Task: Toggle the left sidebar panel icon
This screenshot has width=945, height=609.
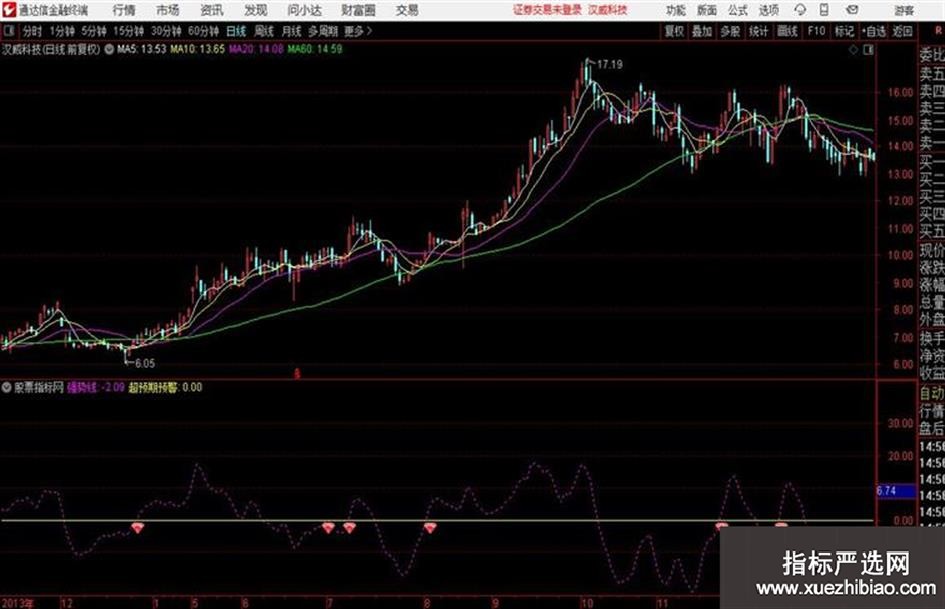Action: pyautogui.click(x=9, y=31)
